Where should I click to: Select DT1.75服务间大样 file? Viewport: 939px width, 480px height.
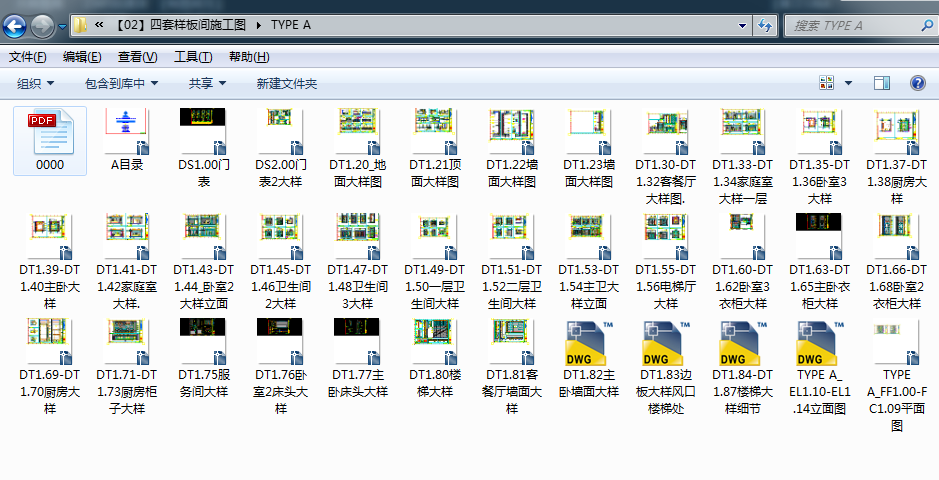click(x=204, y=359)
